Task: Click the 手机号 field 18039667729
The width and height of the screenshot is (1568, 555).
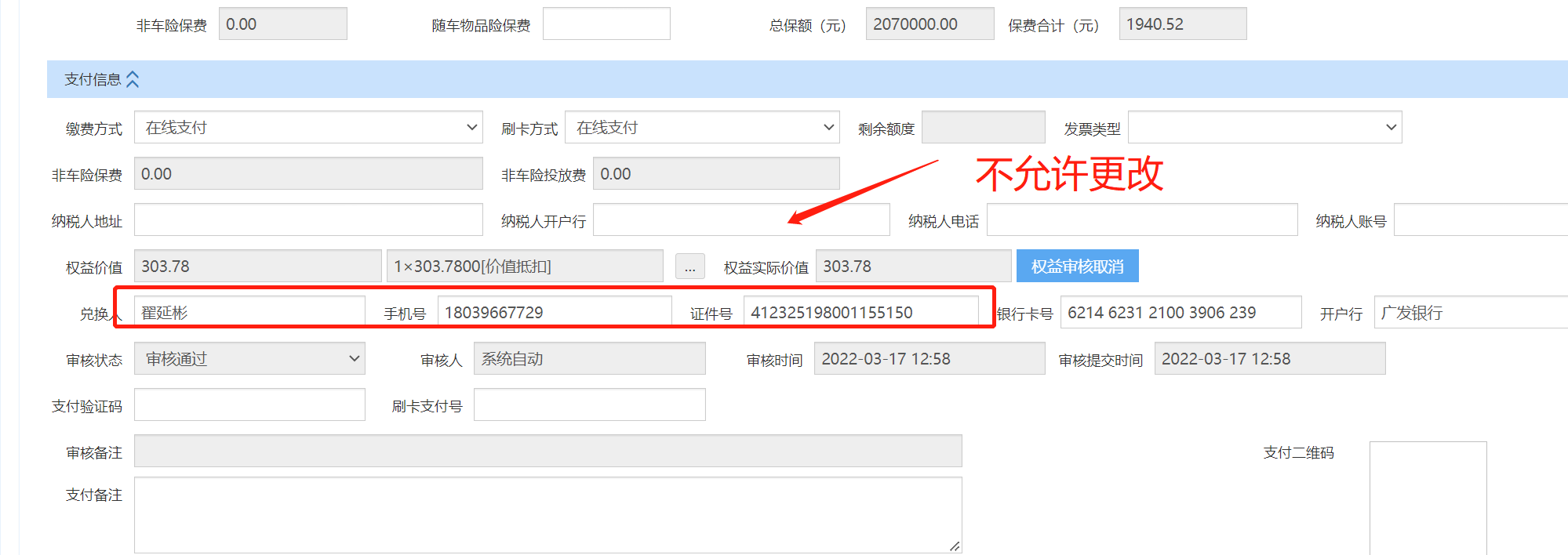Action: (x=555, y=312)
